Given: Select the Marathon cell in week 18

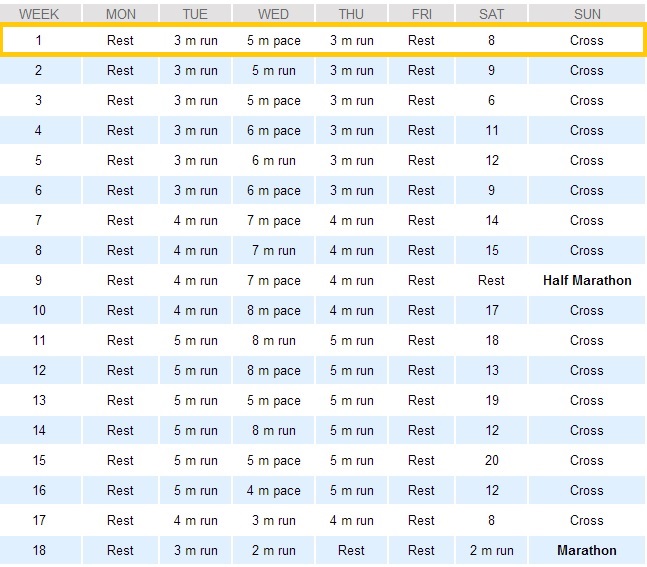Looking at the screenshot, I should pos(587,550).
